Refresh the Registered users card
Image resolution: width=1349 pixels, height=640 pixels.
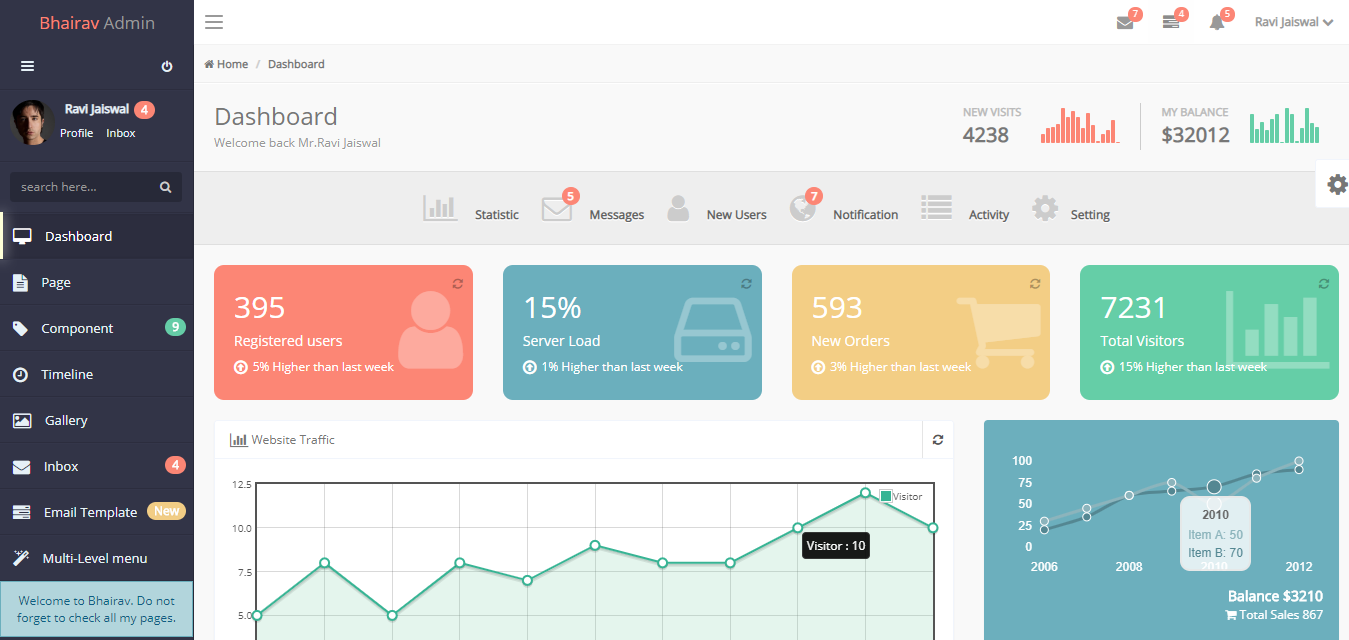point(458,283)
